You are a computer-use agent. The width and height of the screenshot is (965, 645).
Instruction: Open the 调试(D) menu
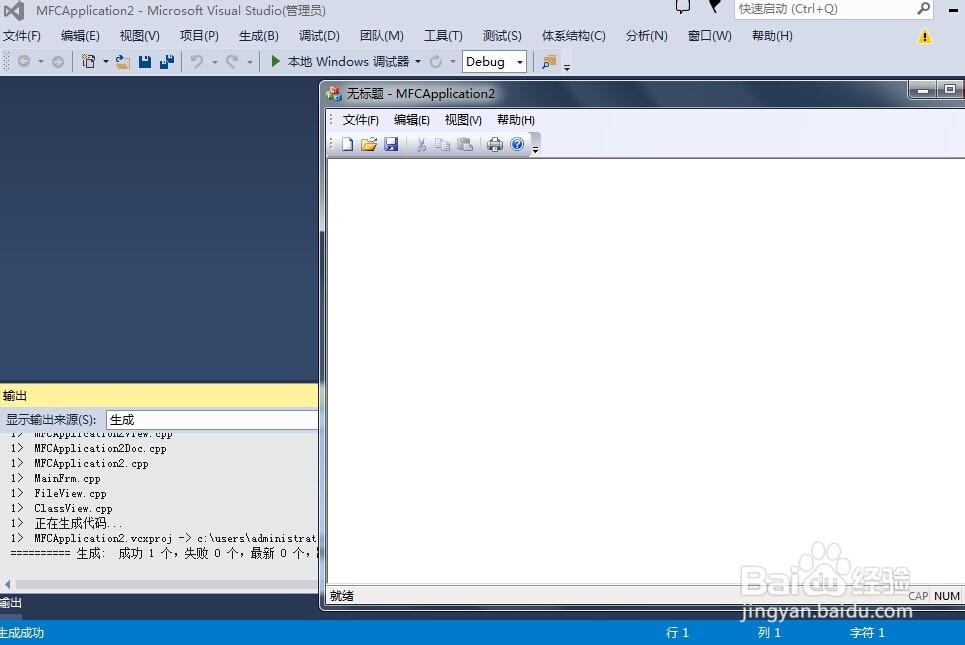coord(319,36)
